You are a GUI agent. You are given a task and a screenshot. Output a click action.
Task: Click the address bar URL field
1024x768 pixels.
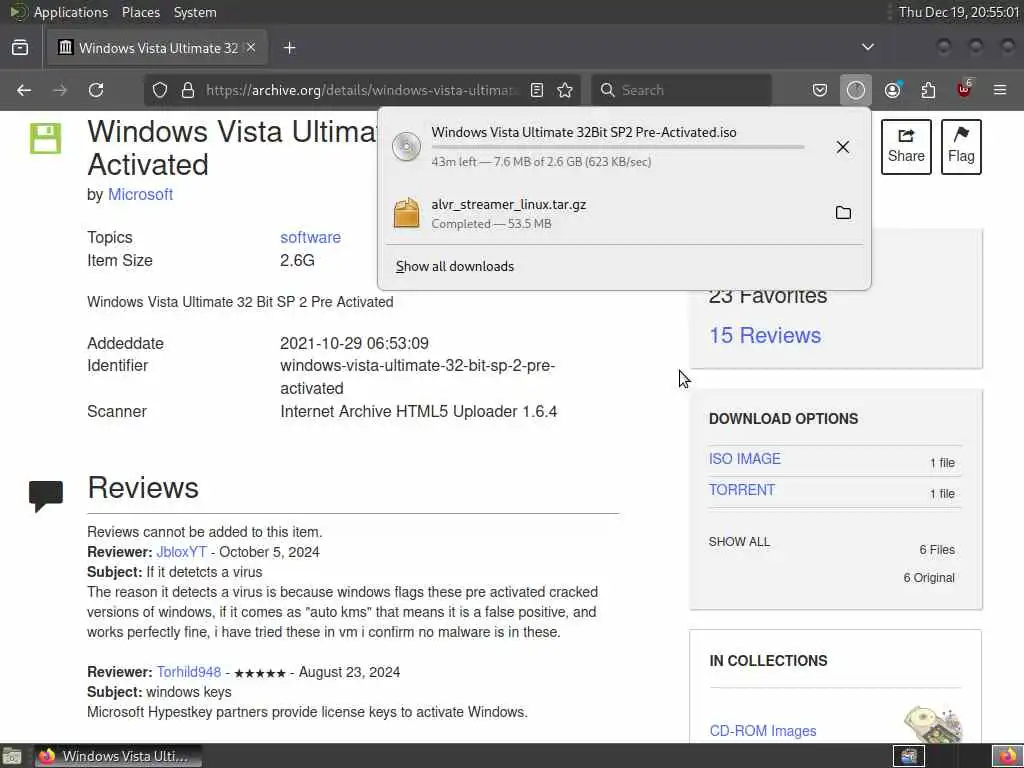pos(362,90)
